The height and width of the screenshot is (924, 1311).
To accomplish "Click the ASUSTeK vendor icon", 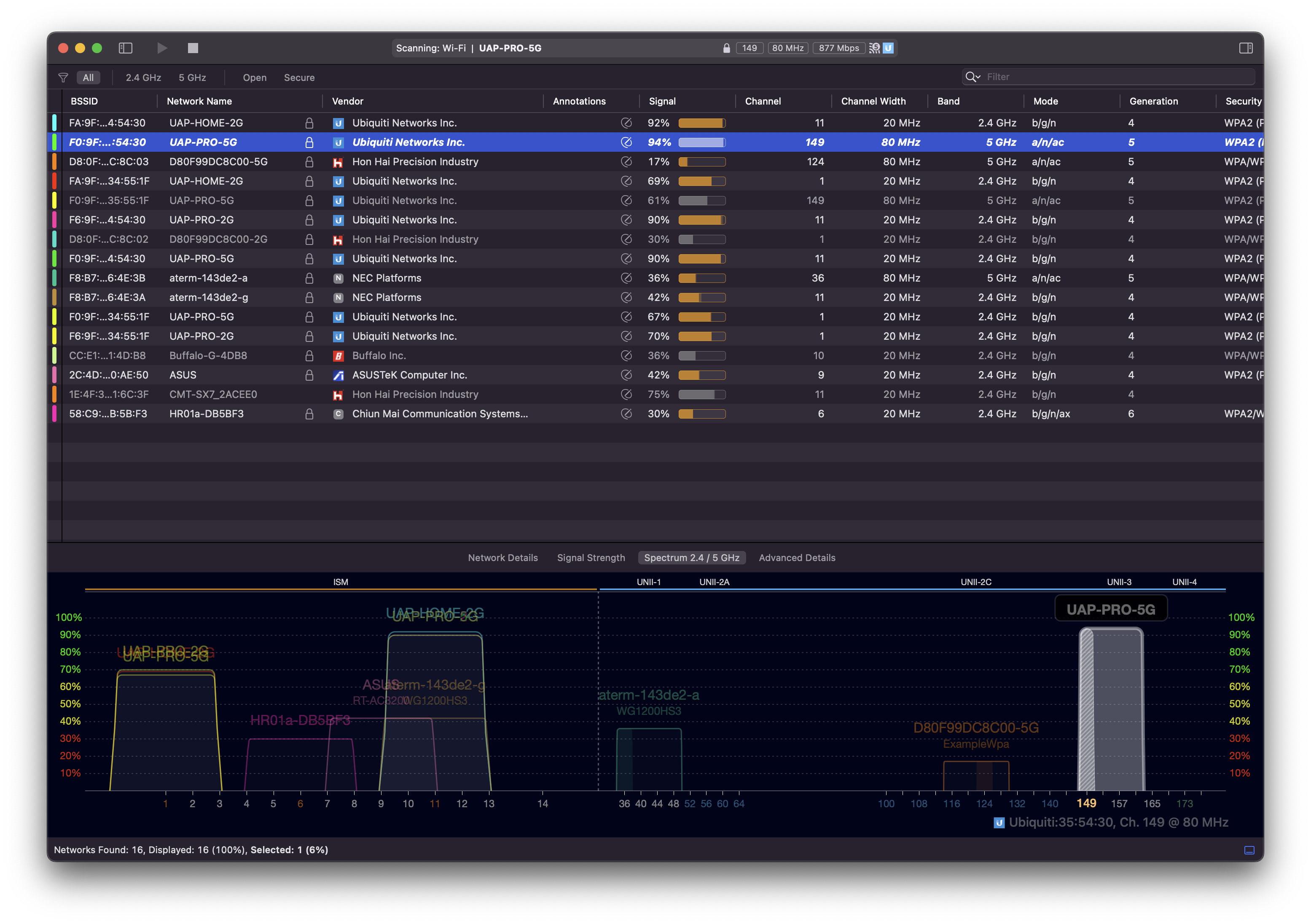I will (x=338, y=375).
